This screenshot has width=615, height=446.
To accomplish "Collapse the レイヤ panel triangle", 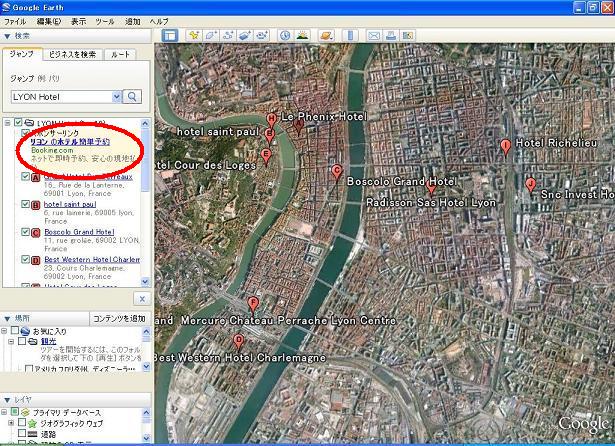I will click(7, 400).
